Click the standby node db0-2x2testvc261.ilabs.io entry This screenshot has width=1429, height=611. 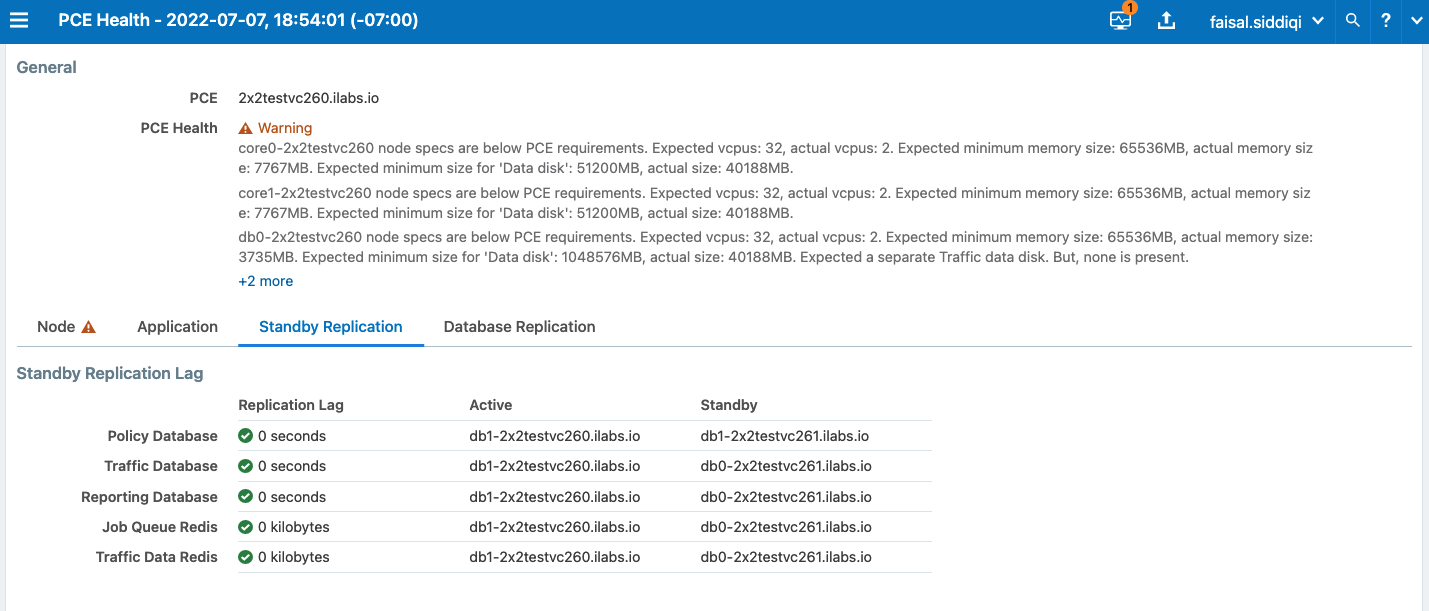(785, 466)
